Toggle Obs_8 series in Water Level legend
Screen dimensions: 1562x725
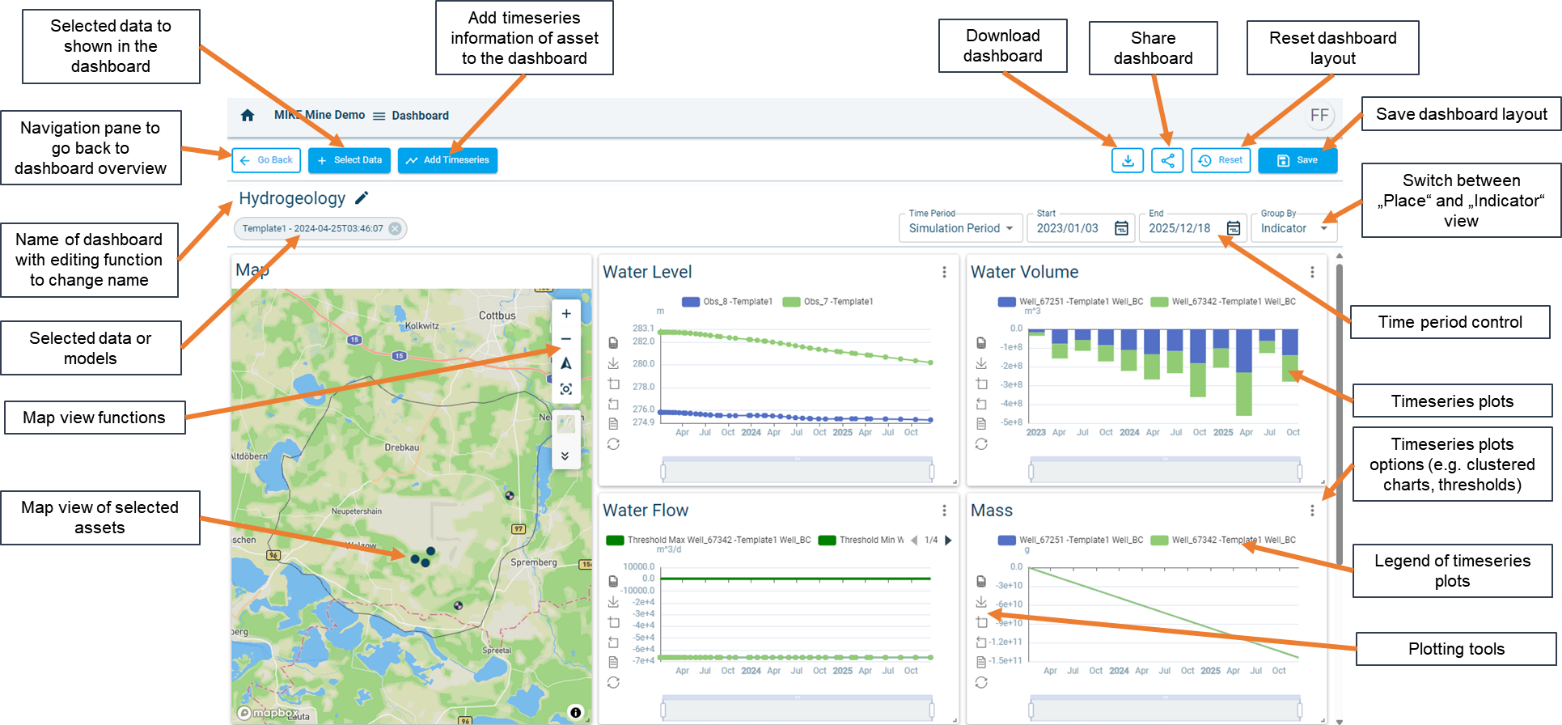pos(726,301)
